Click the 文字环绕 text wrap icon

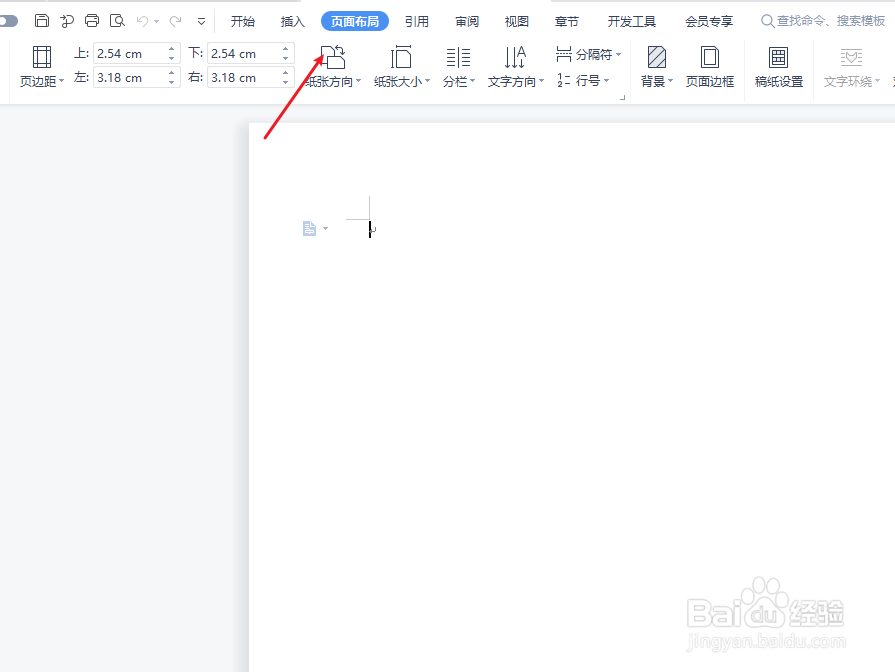click(851, 58)
